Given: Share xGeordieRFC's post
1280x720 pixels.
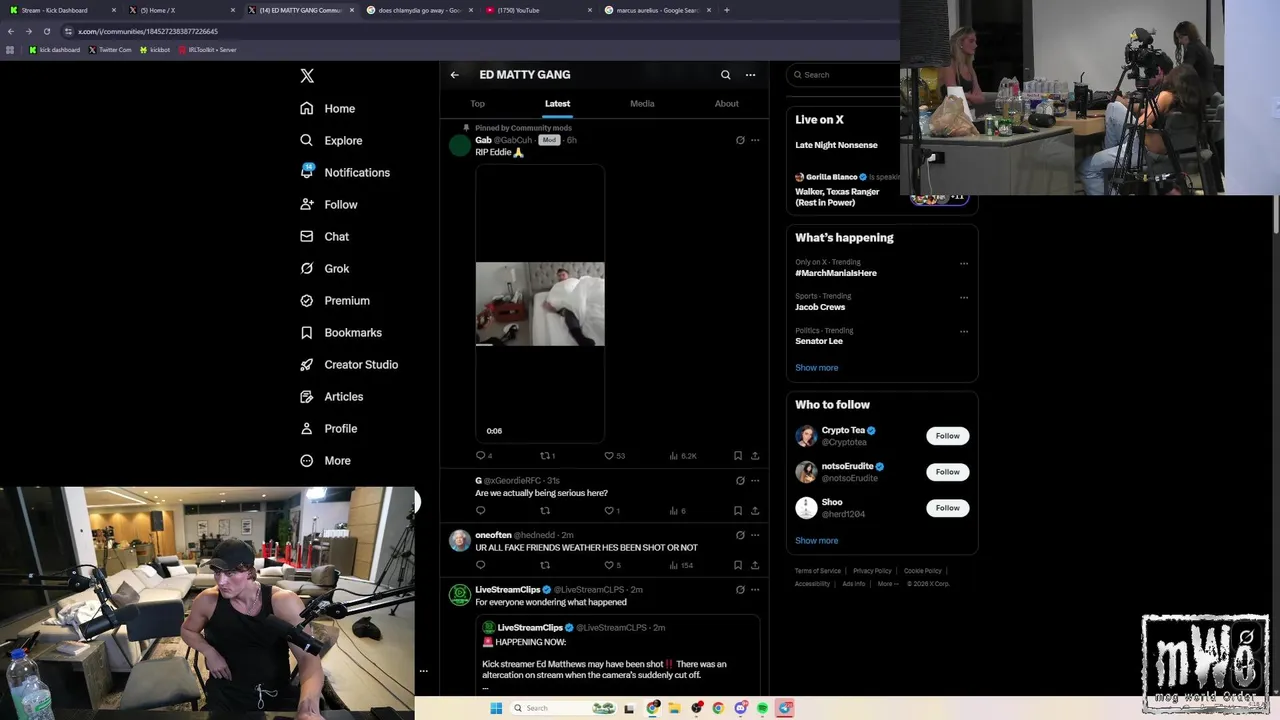Looking at the screenshot, I should click(x=755, y=511).
